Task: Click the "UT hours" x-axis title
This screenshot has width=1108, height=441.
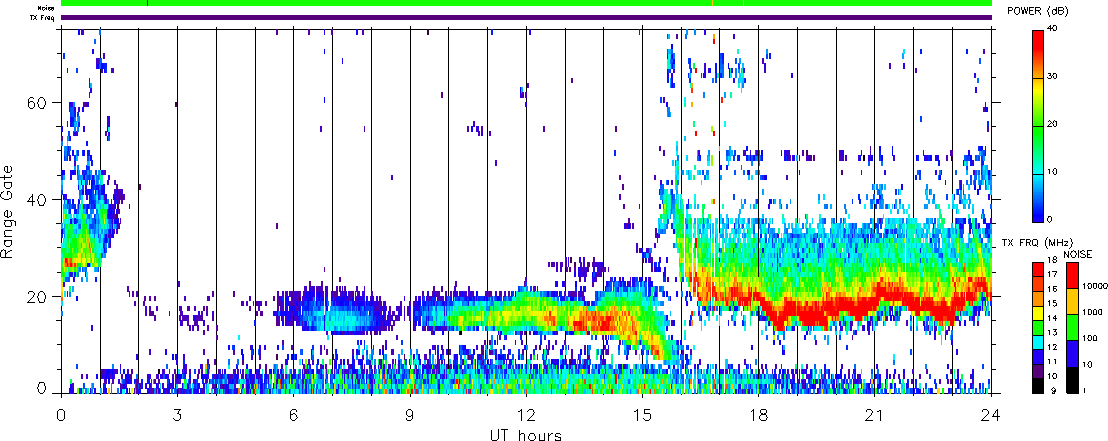Action: [526, 434]
